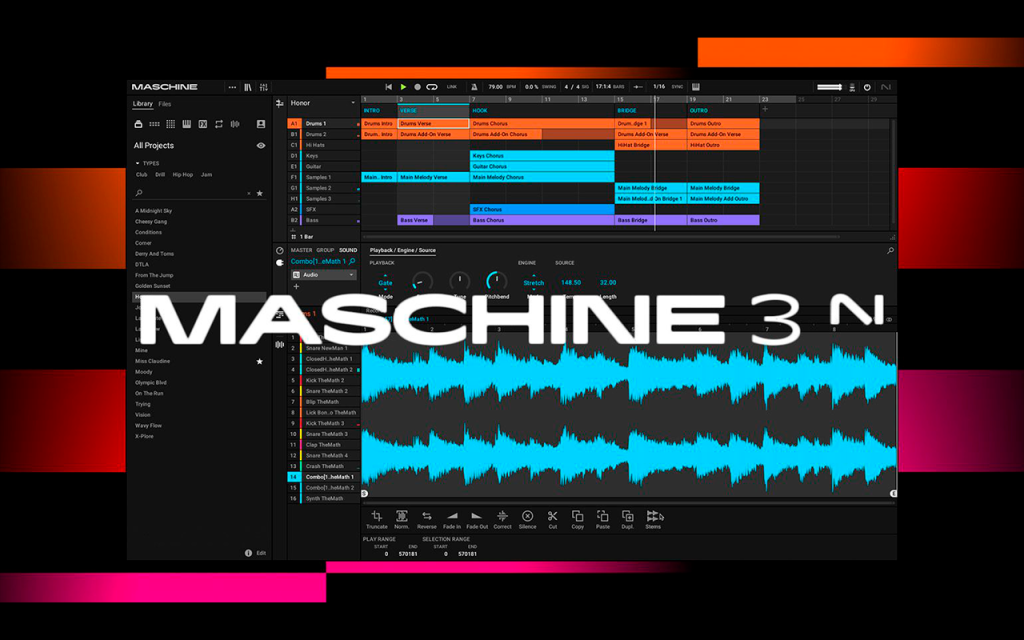Click the Truncate sample tool
Image resolution: width=1024 pixels, height=640 pixels.
377,520
